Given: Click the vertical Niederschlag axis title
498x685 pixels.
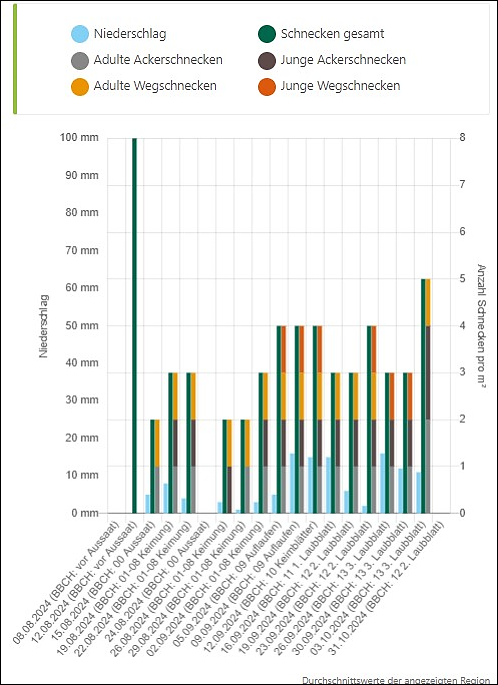Looking at the screenshot, I should 44,326.
